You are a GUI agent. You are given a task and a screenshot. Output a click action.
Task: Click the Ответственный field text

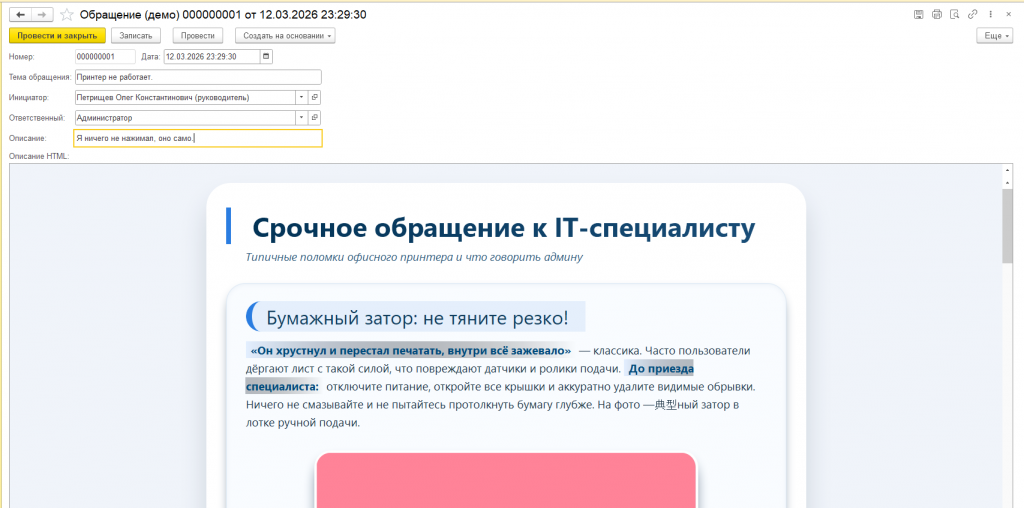[x=185, y=118]
